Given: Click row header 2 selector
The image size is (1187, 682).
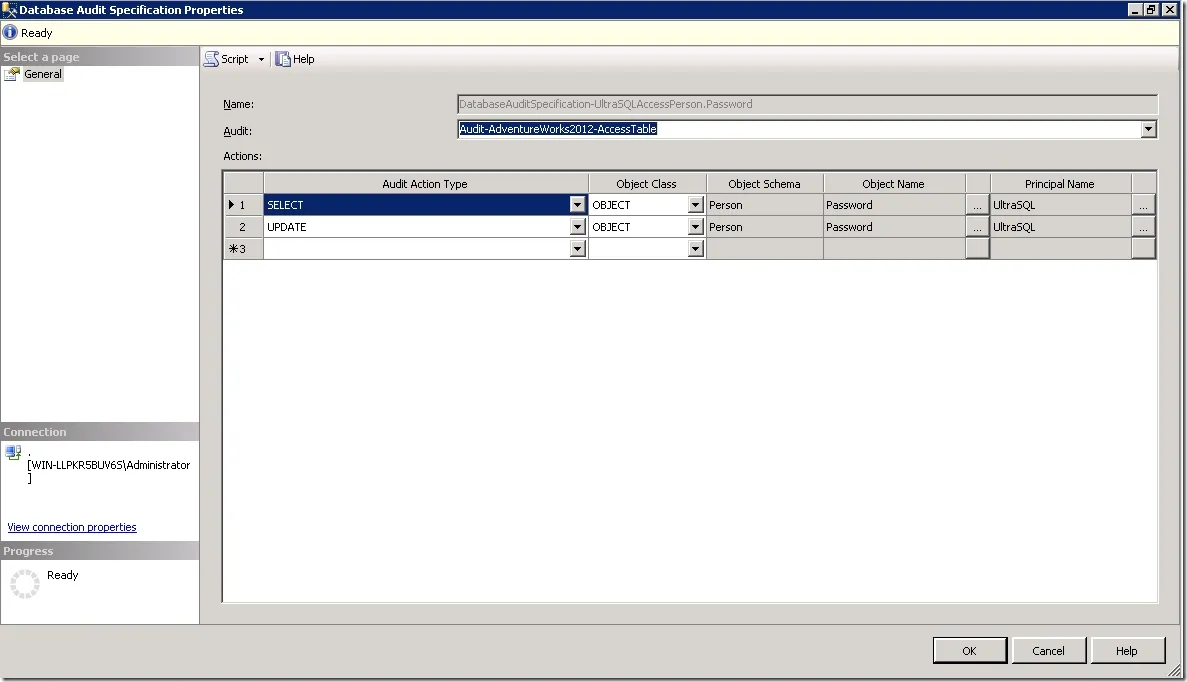Looking at the screenshot, I should 243,227.
